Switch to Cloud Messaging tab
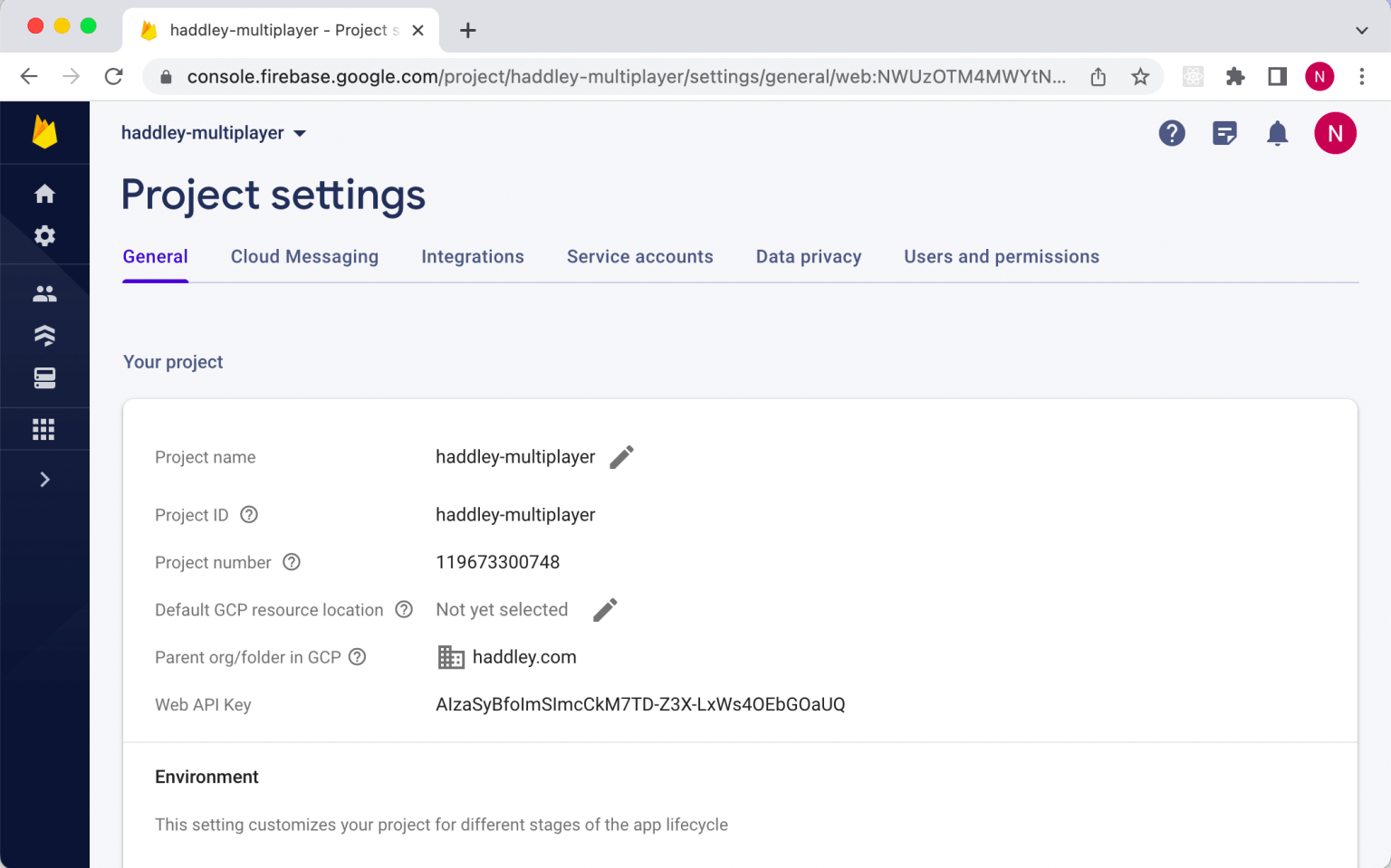The height and width of the screenshot is (868, 1391). [x=304, y=257]
